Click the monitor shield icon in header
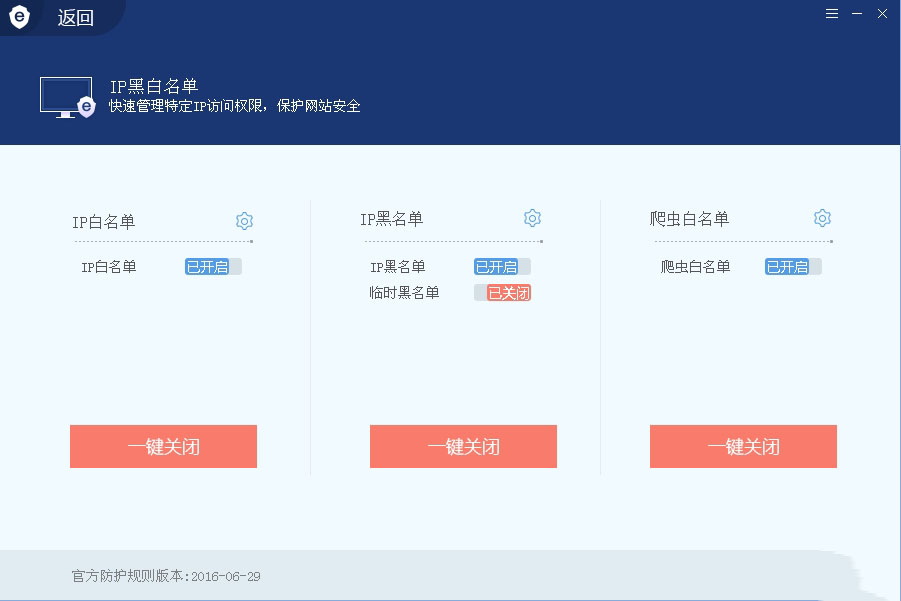Image resolution: width=901 pixels, height=601 pixels. click(67, 98)
